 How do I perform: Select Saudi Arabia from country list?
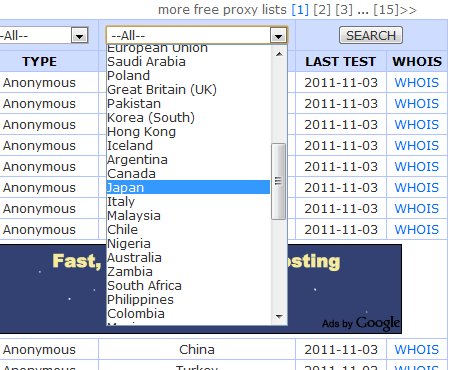point(188,62)
